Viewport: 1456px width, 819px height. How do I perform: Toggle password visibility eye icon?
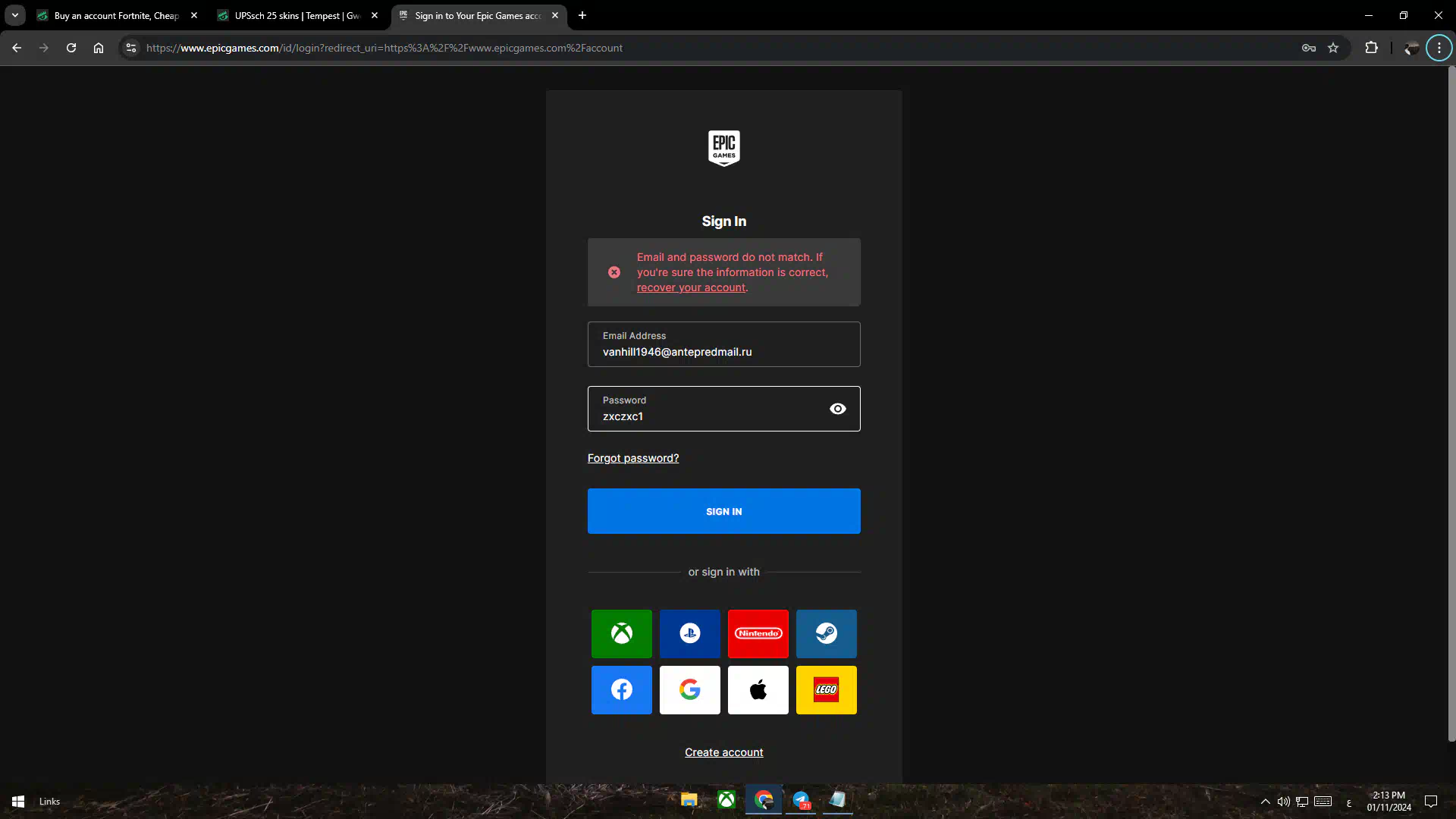coord(837,409)
